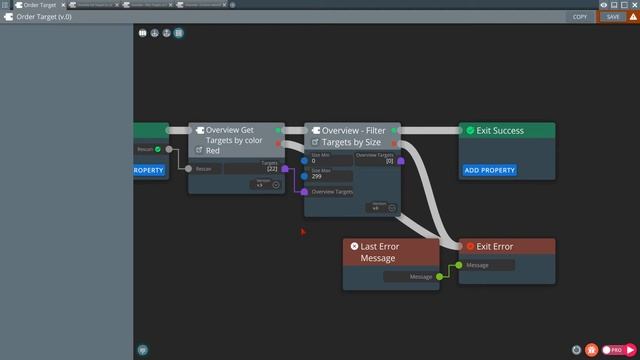The height and width of the screenshot is (360, 640).
Task: Click the Order Target (v.0) title
Action: coord(44,17)
